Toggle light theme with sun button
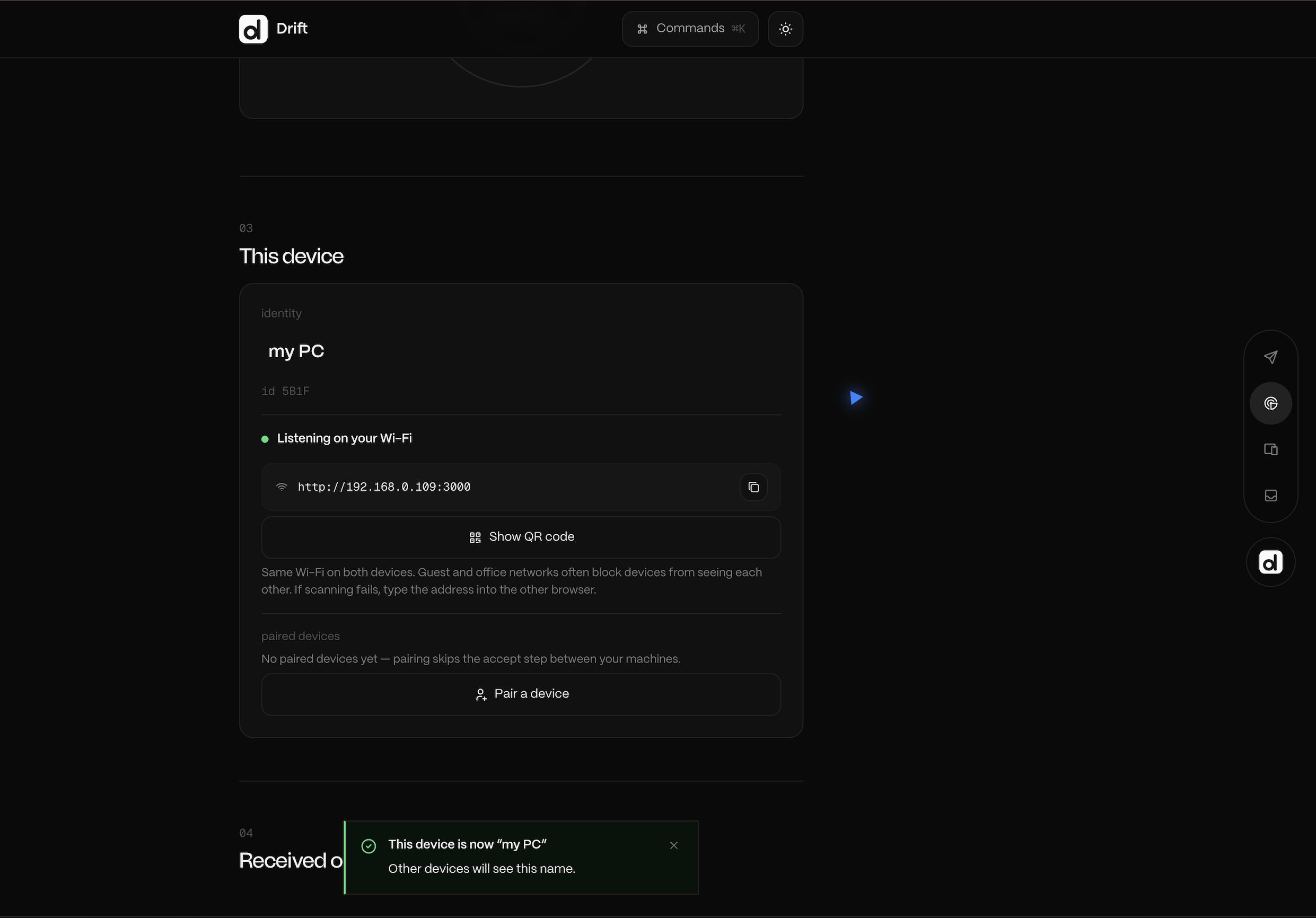This screenshot has width=1316, height=918. 785,29
